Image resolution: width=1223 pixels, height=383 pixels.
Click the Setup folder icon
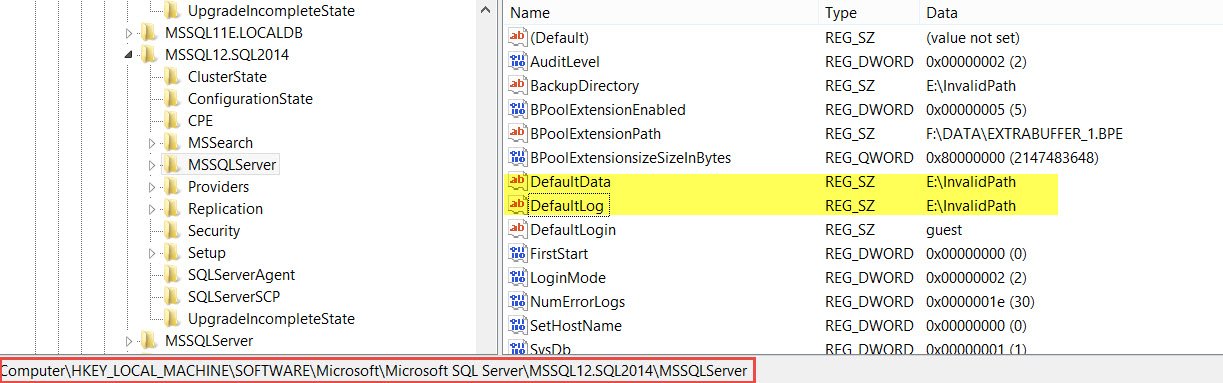pos(171,253)
